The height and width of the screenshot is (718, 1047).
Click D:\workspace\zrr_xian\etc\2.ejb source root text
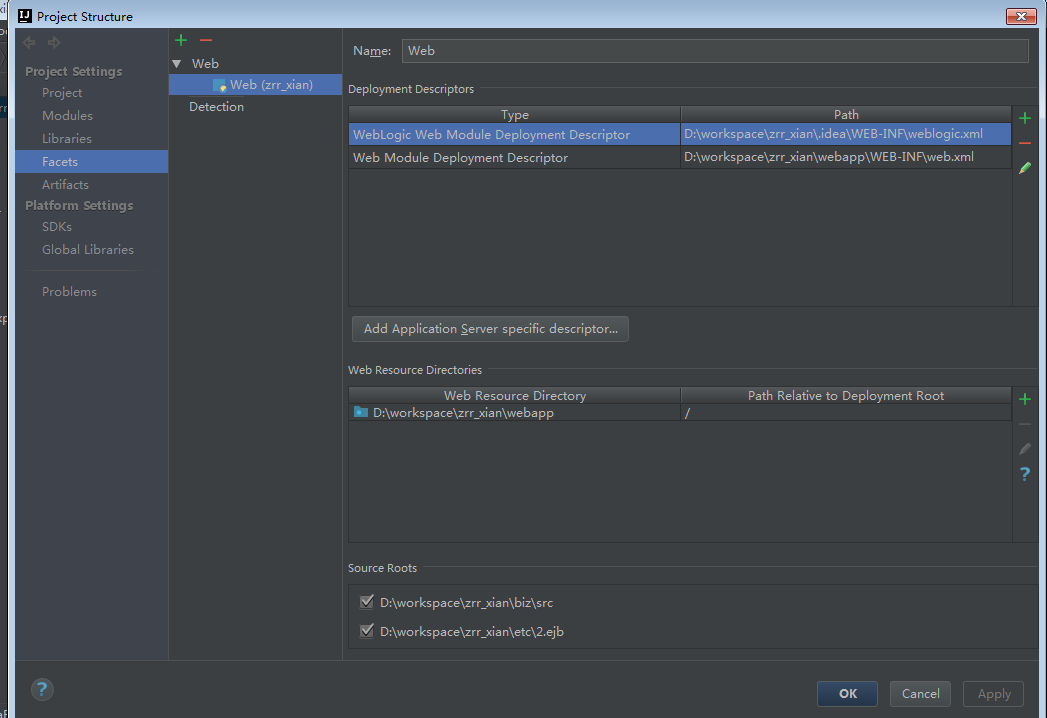click(471, 631)
